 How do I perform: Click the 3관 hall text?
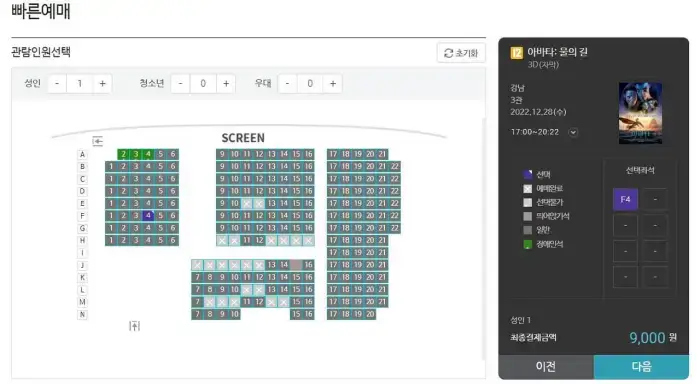tap(516, 100)
